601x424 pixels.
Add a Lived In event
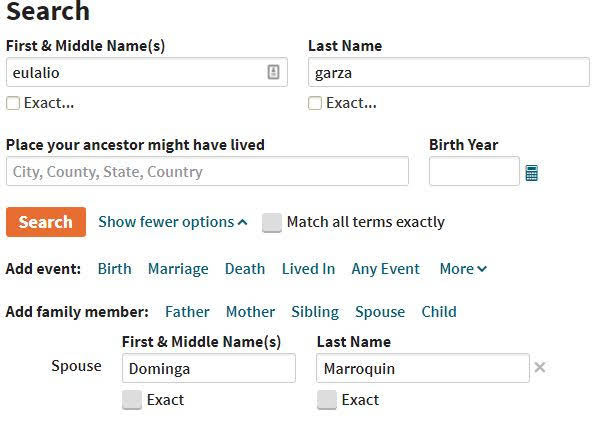308,269
